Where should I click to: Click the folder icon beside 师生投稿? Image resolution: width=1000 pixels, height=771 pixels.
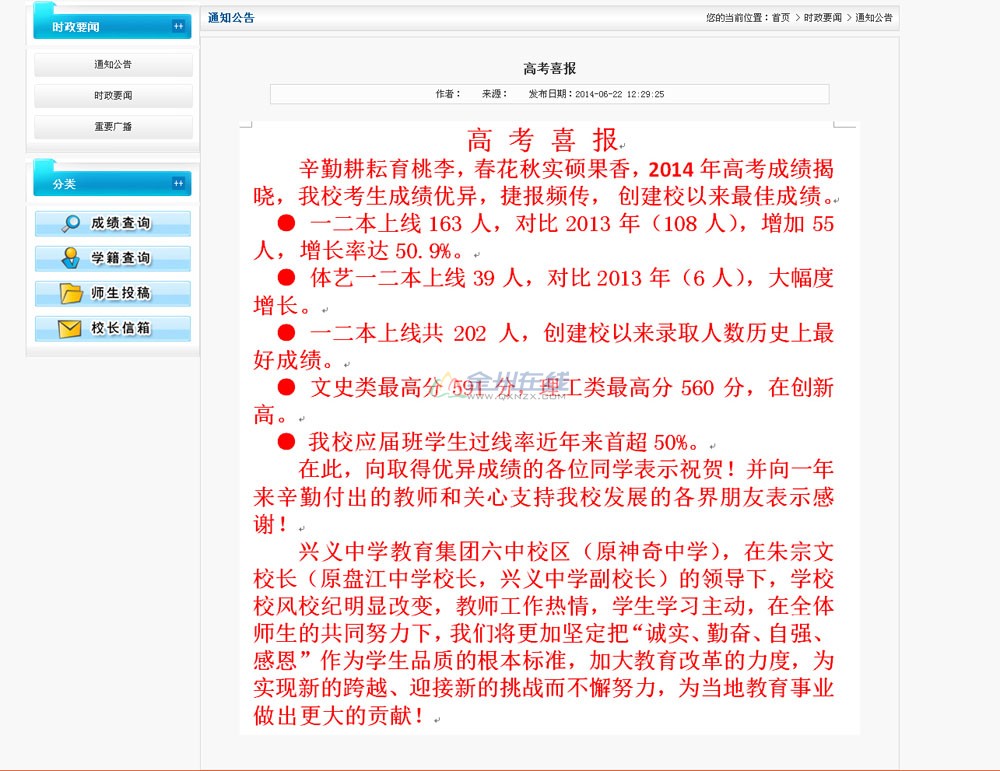click(71, 293)
